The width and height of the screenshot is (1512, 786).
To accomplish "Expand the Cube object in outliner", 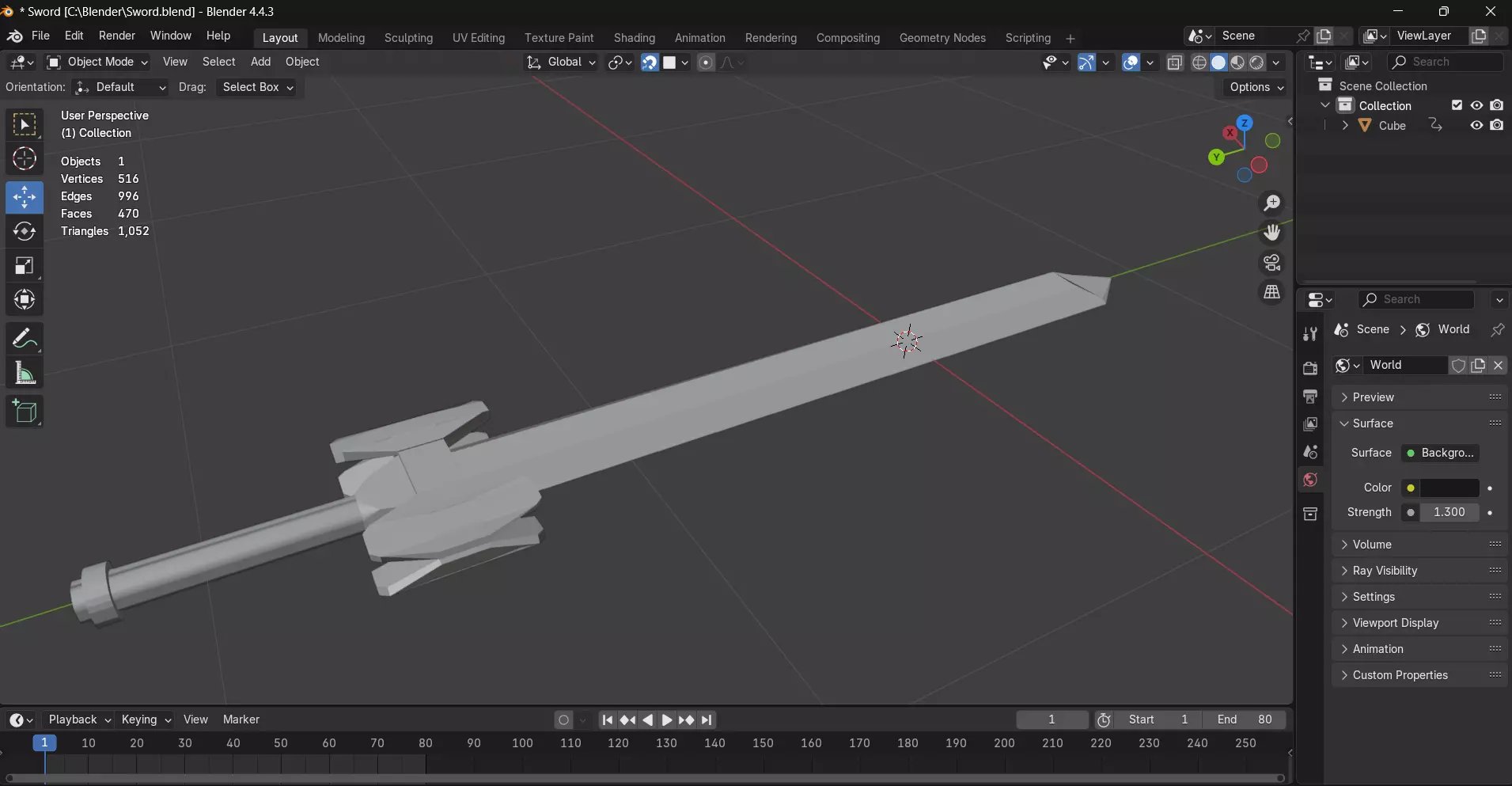I will point(1345,125).
